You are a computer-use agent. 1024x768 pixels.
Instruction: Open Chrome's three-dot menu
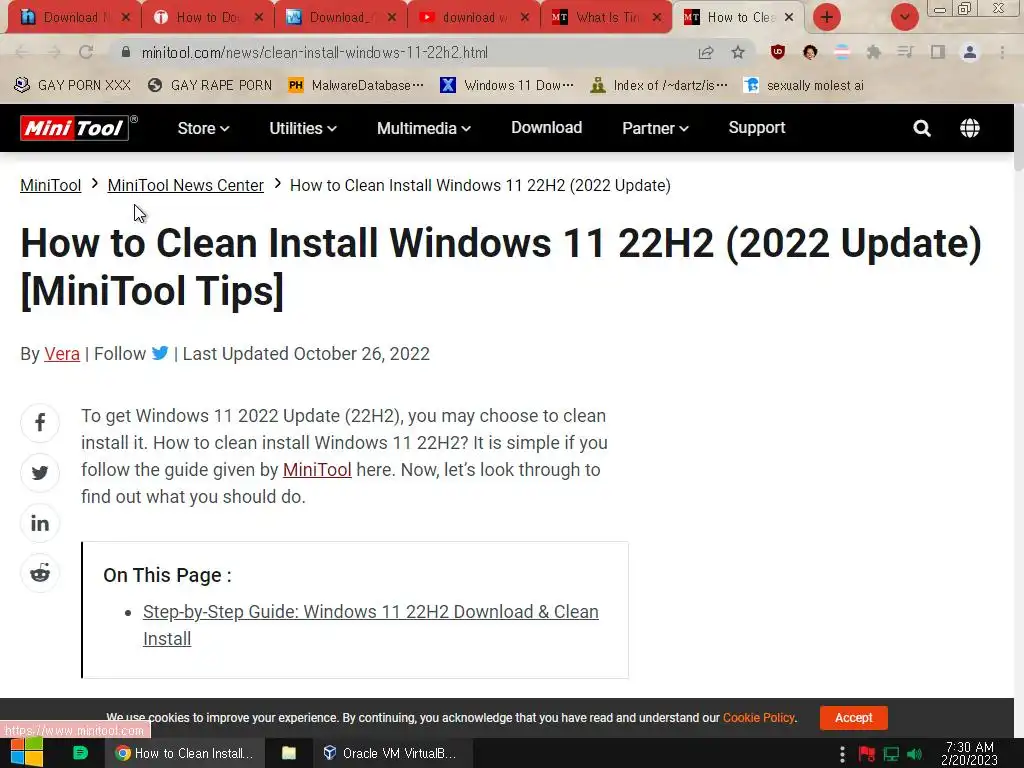tap(1002, 52)
